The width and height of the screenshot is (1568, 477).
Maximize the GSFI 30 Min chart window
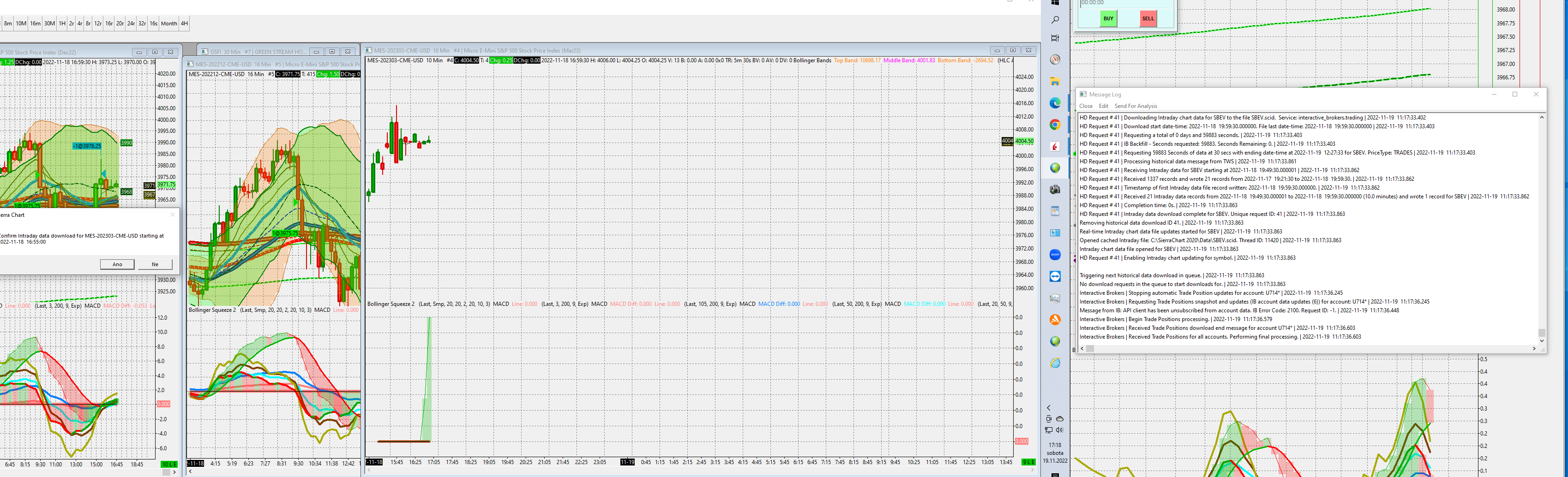point(332,52)
